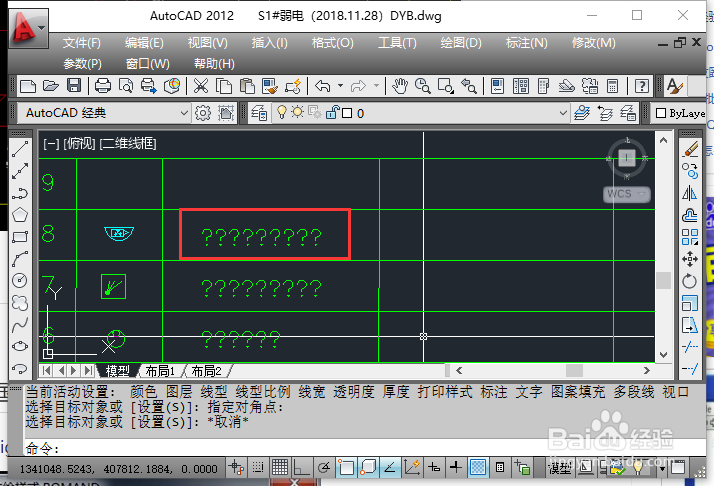Viewport: 714px width, 486px height.
Task: Open the ByLayer color dropdown
Action: coord(678,113)
